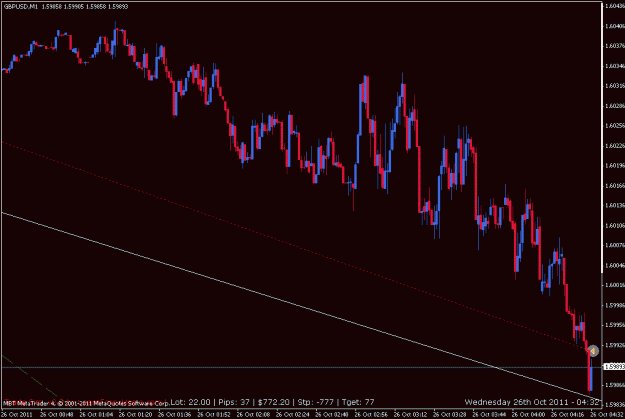Viewport: 625px width, 419px height.
Task: Click the '26 Oct 01:52' time axis label
Action: point(214,415)
